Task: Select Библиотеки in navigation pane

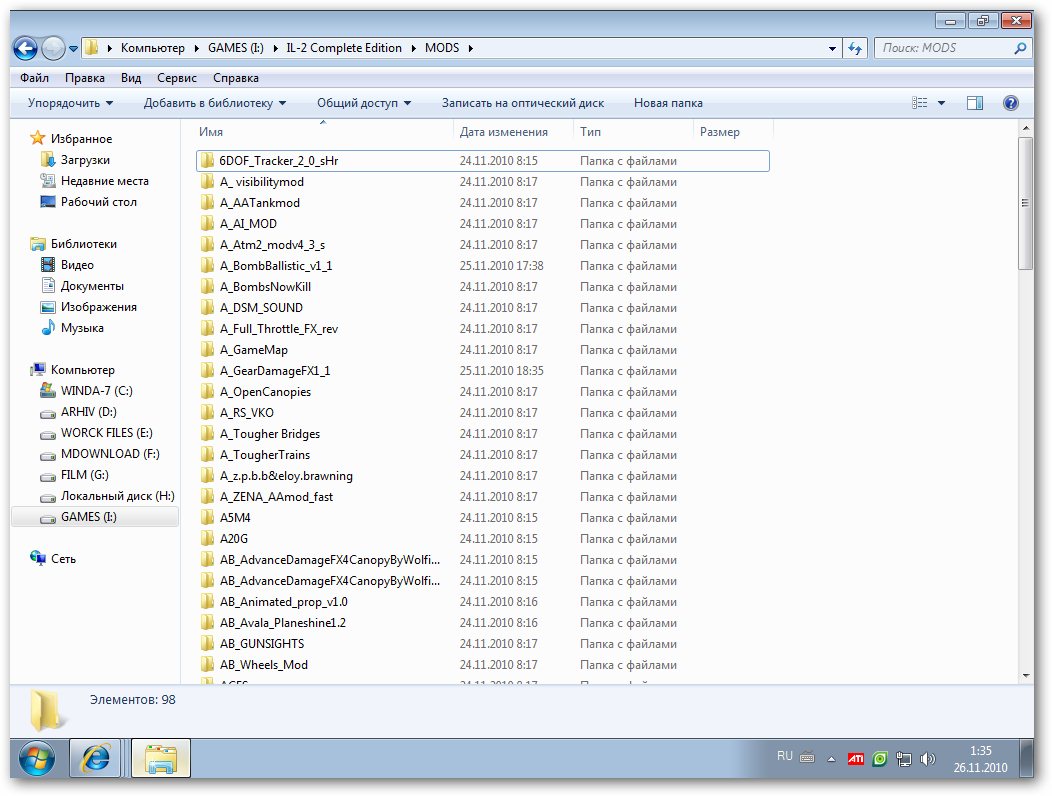Action: point(84,244)
